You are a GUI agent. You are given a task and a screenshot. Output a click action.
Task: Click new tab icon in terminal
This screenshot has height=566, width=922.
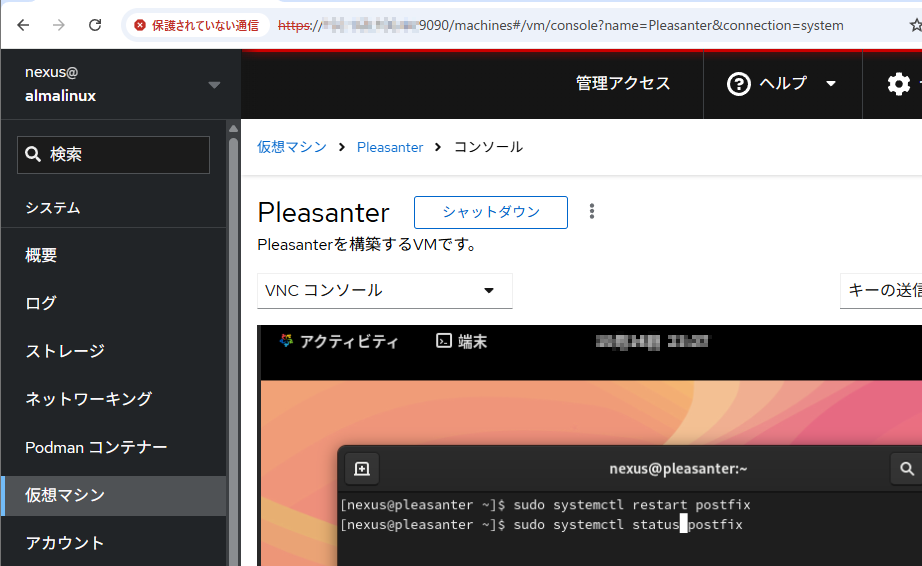coord(362,468)
